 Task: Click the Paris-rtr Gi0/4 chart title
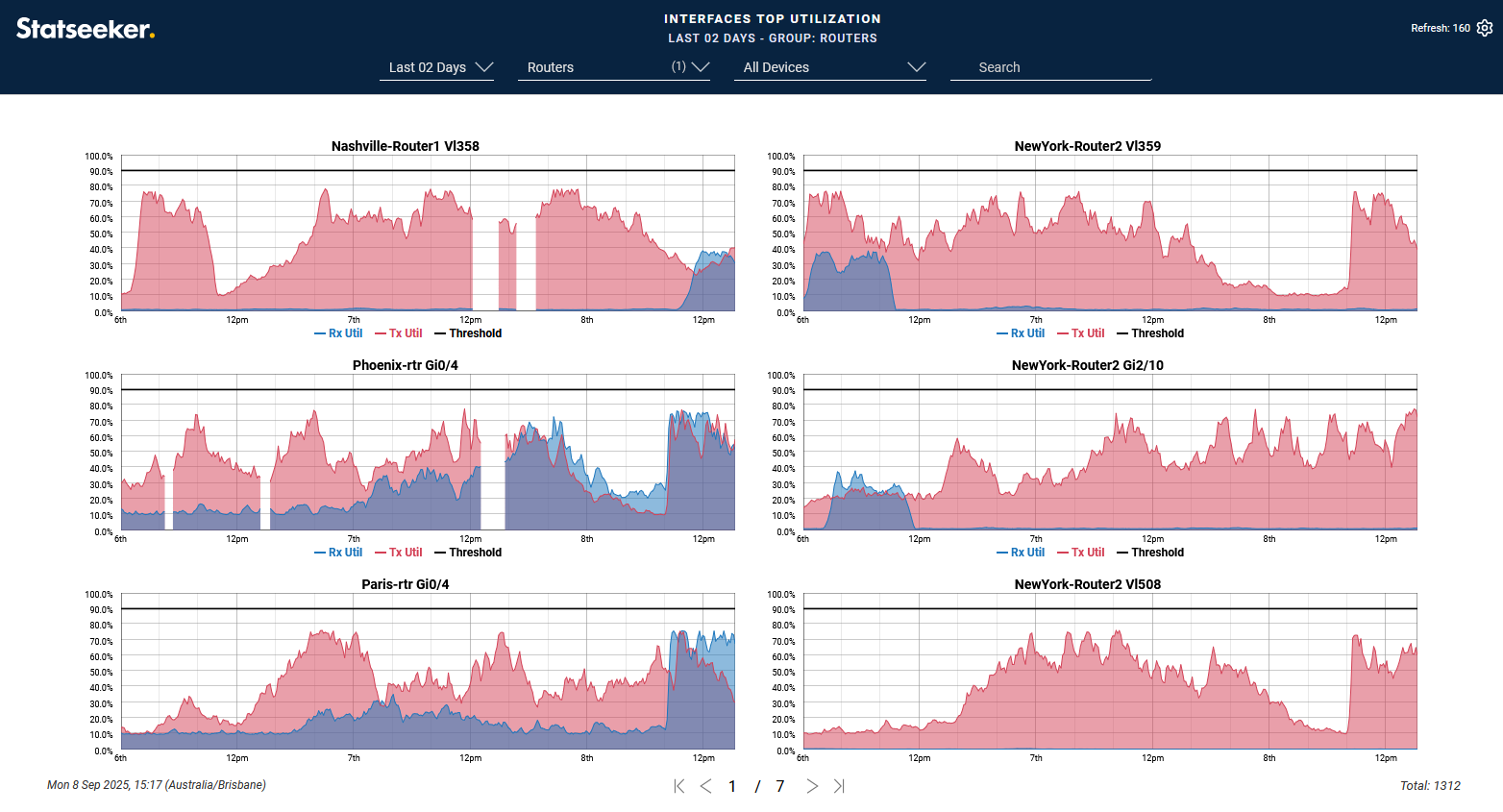[405, 584]
